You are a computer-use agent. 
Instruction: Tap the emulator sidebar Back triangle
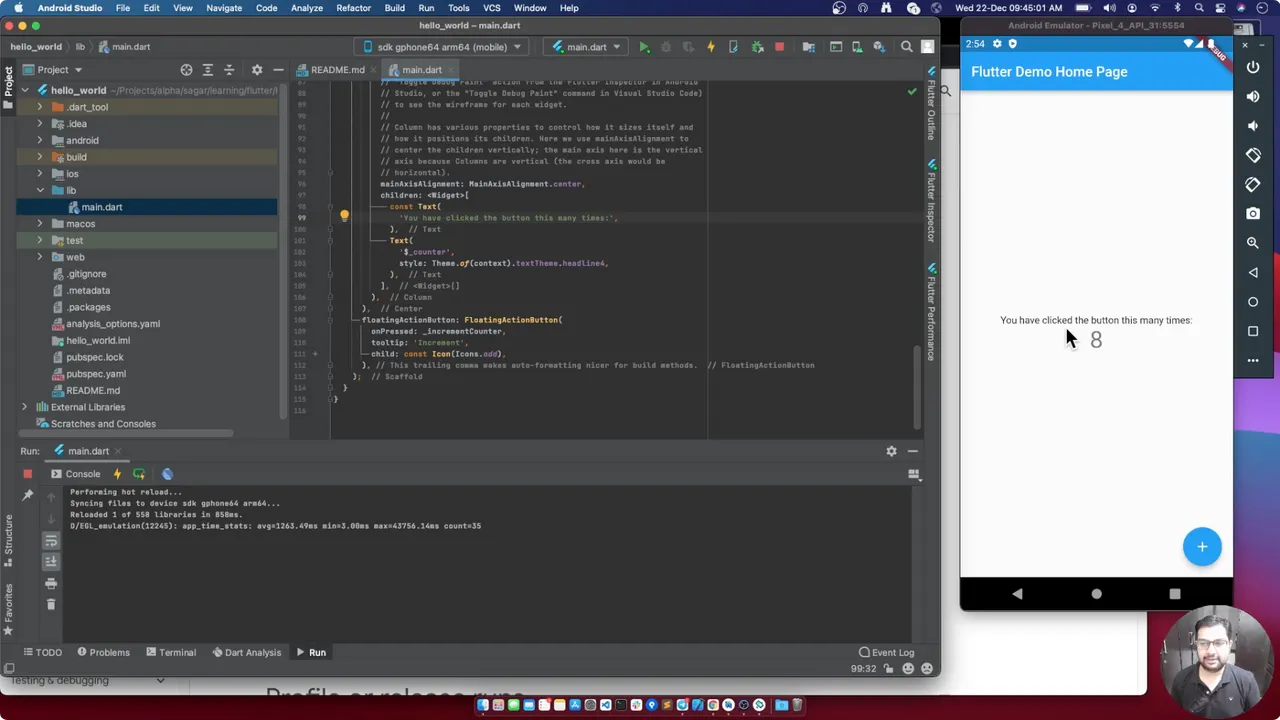point(1253,272)
